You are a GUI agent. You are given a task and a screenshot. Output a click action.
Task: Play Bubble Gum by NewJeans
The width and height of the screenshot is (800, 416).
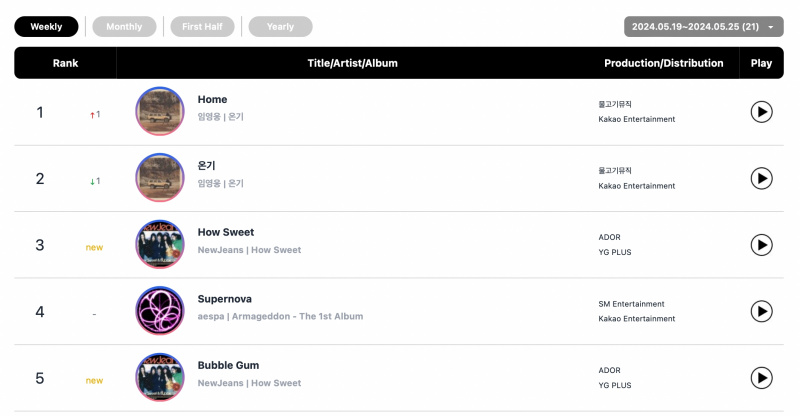(761, 378)
